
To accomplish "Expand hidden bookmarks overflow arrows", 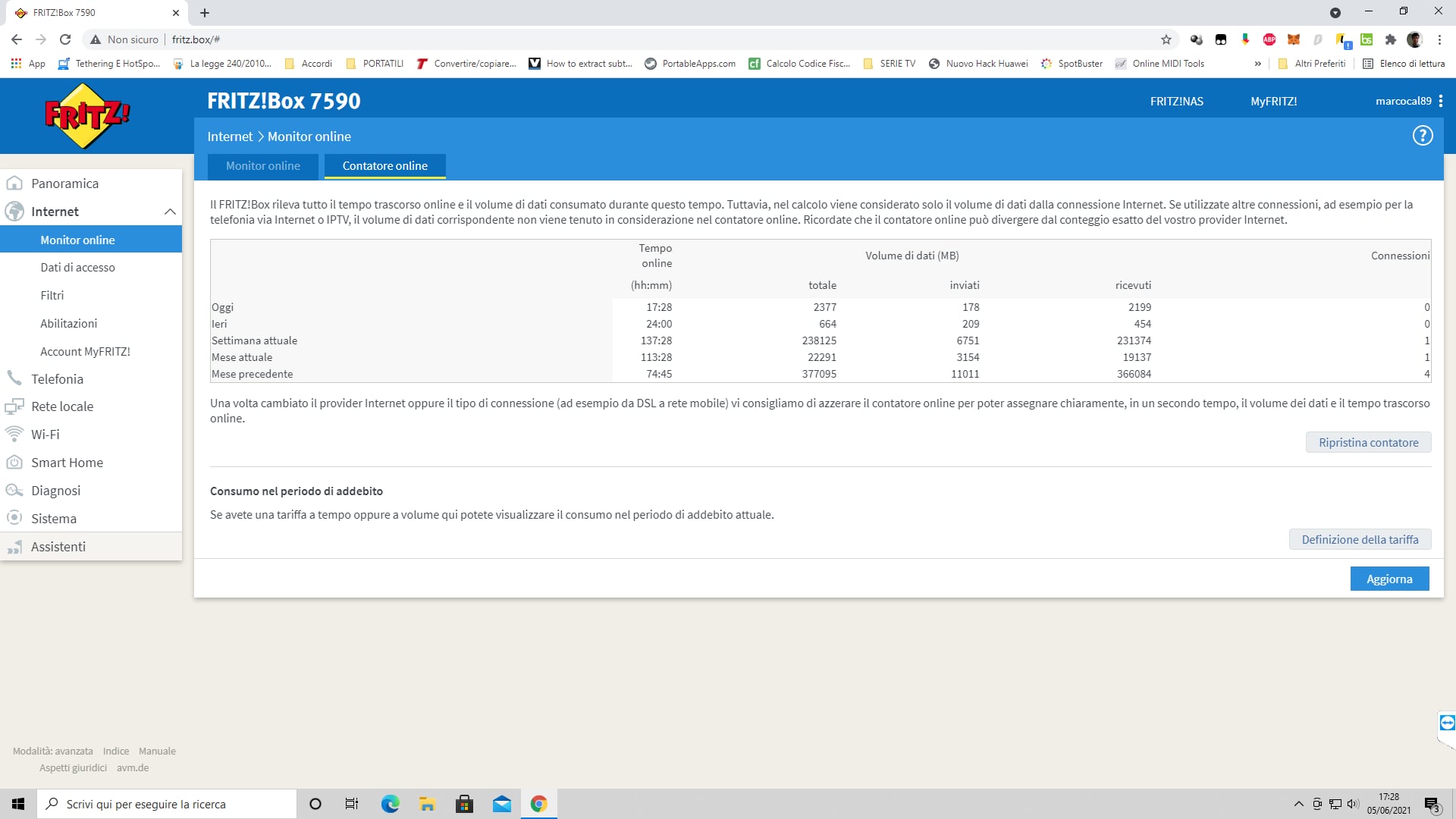I will (x=1258, y=64).
